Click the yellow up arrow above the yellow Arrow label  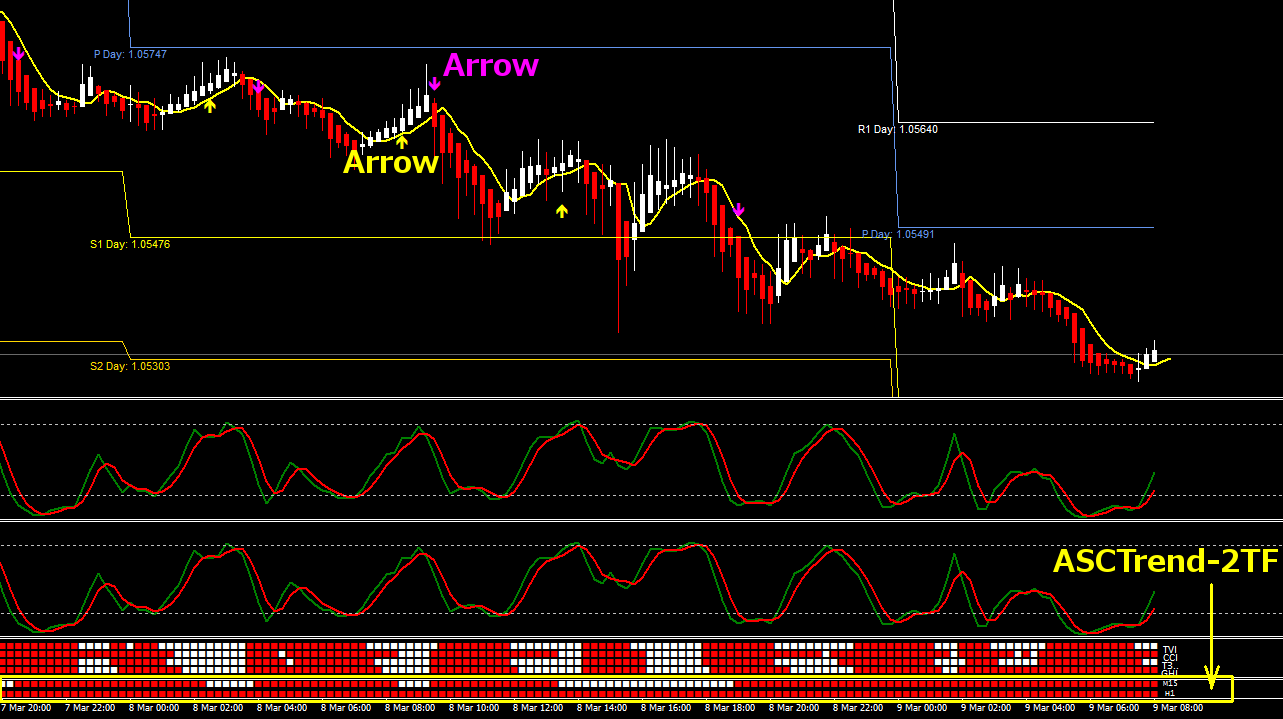tap(401, 140)
